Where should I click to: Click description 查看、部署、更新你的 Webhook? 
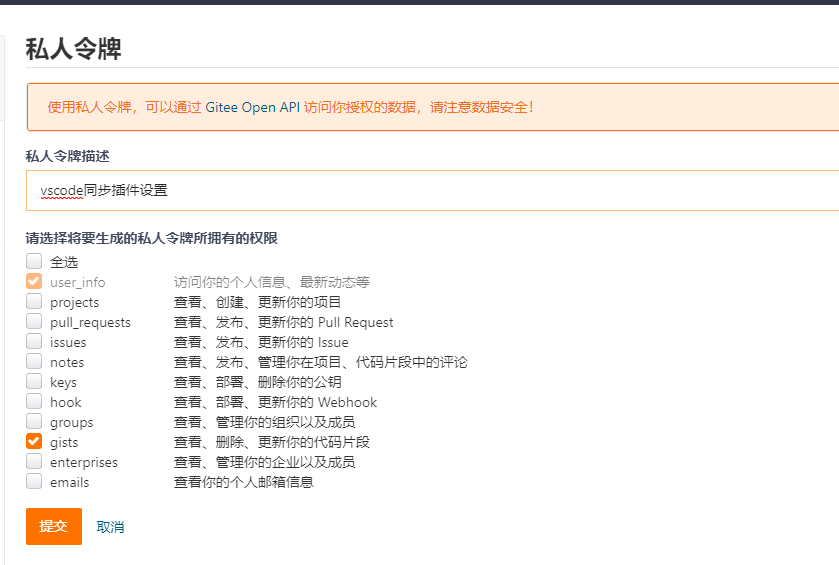[x=276, y=402]
